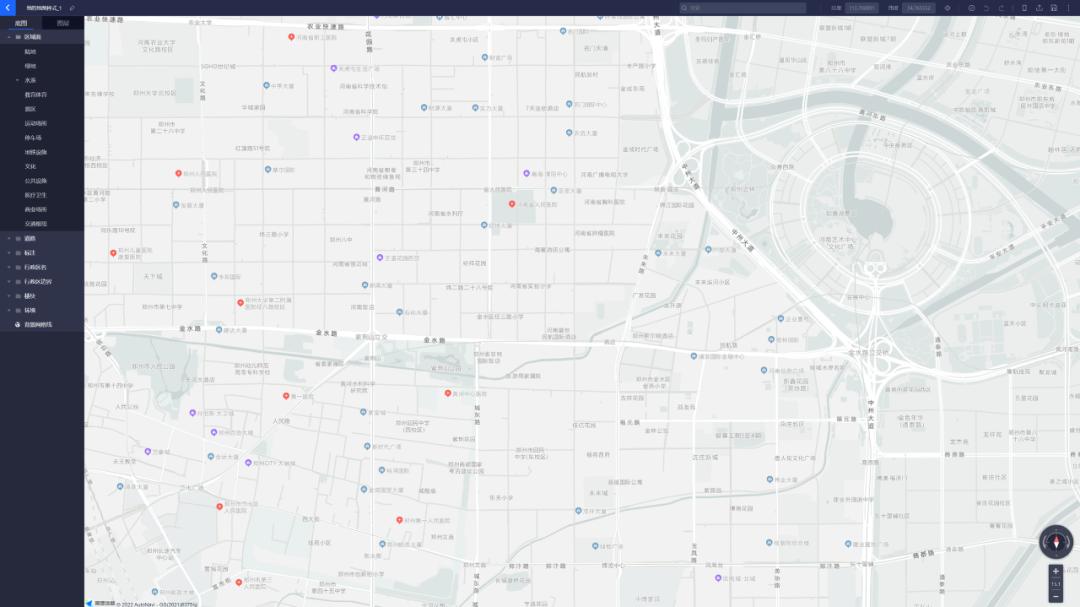The width and height of the screenshot is (1080, 607).
Task: Expand the 标注 layer group
Action: [9, 253]
